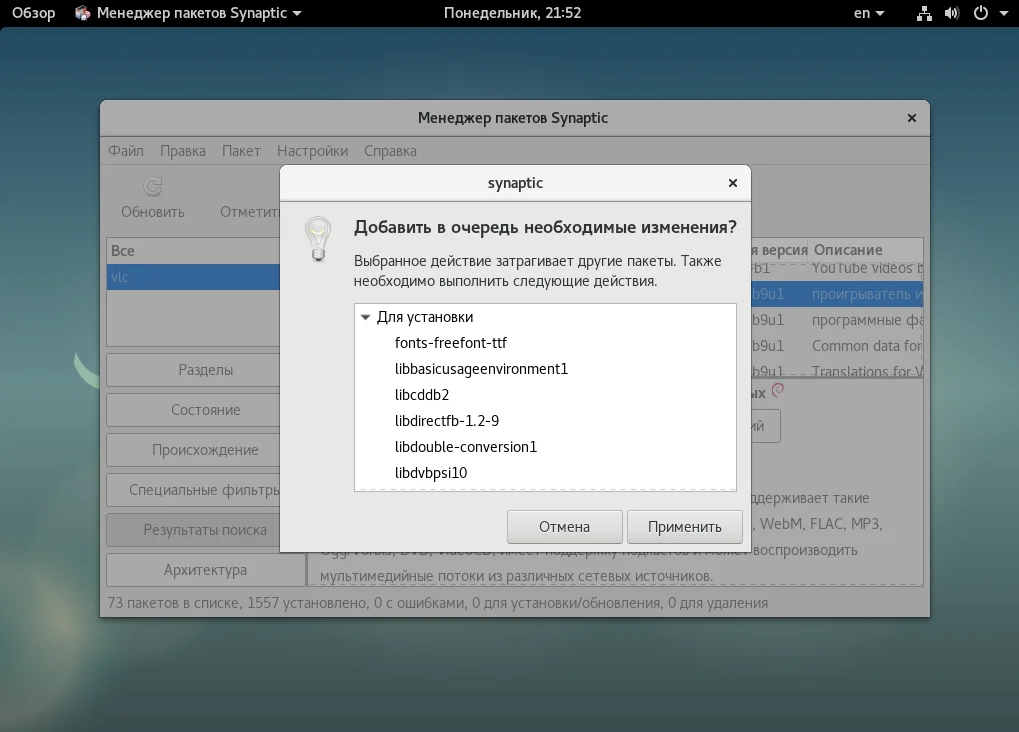Open the en keyboard layout dropdown
Image resolution: width=1019 pixels, height=732 pixels.
[869, 13]
